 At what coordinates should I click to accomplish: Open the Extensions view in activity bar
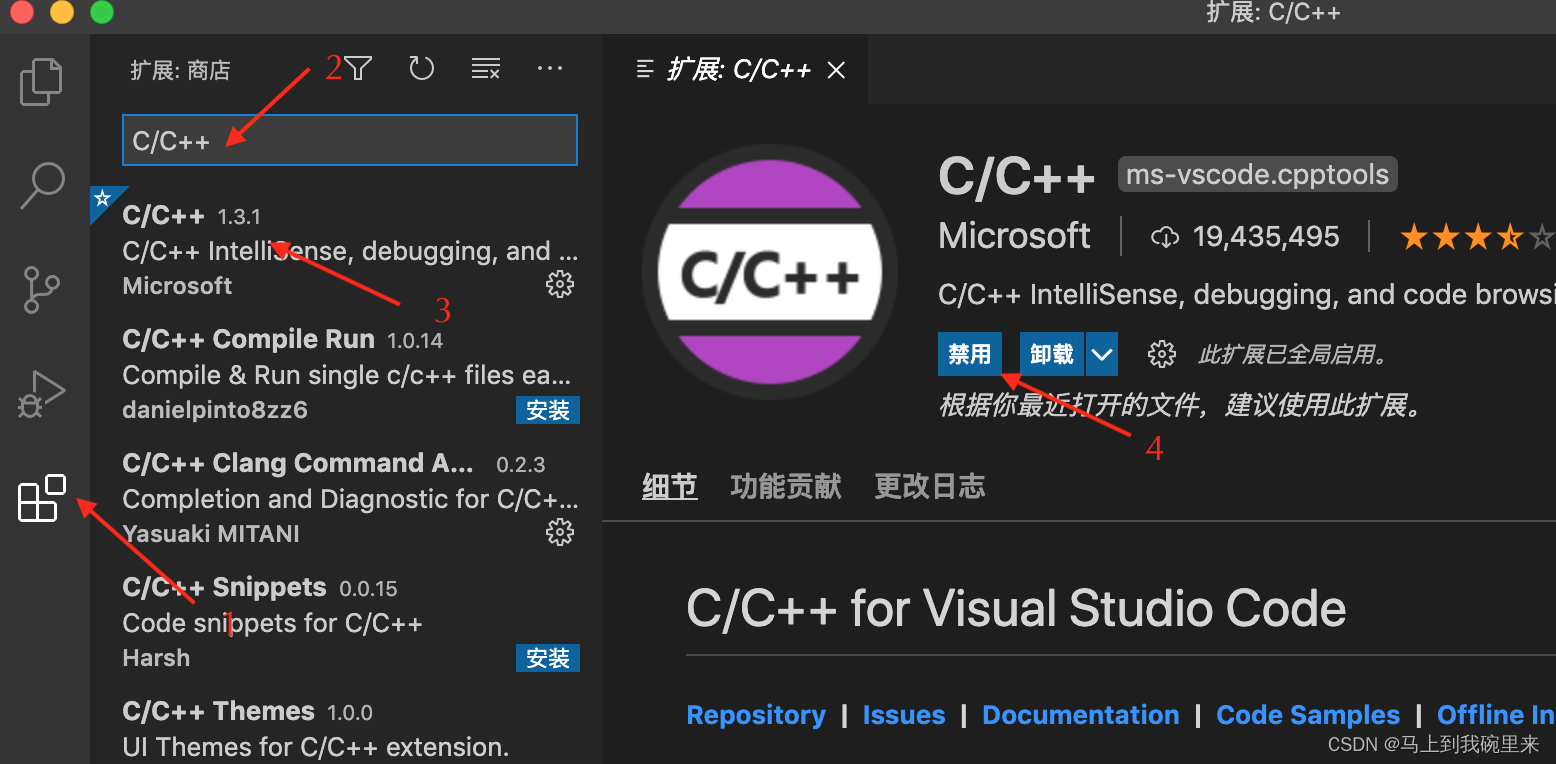tap(42, 498)
